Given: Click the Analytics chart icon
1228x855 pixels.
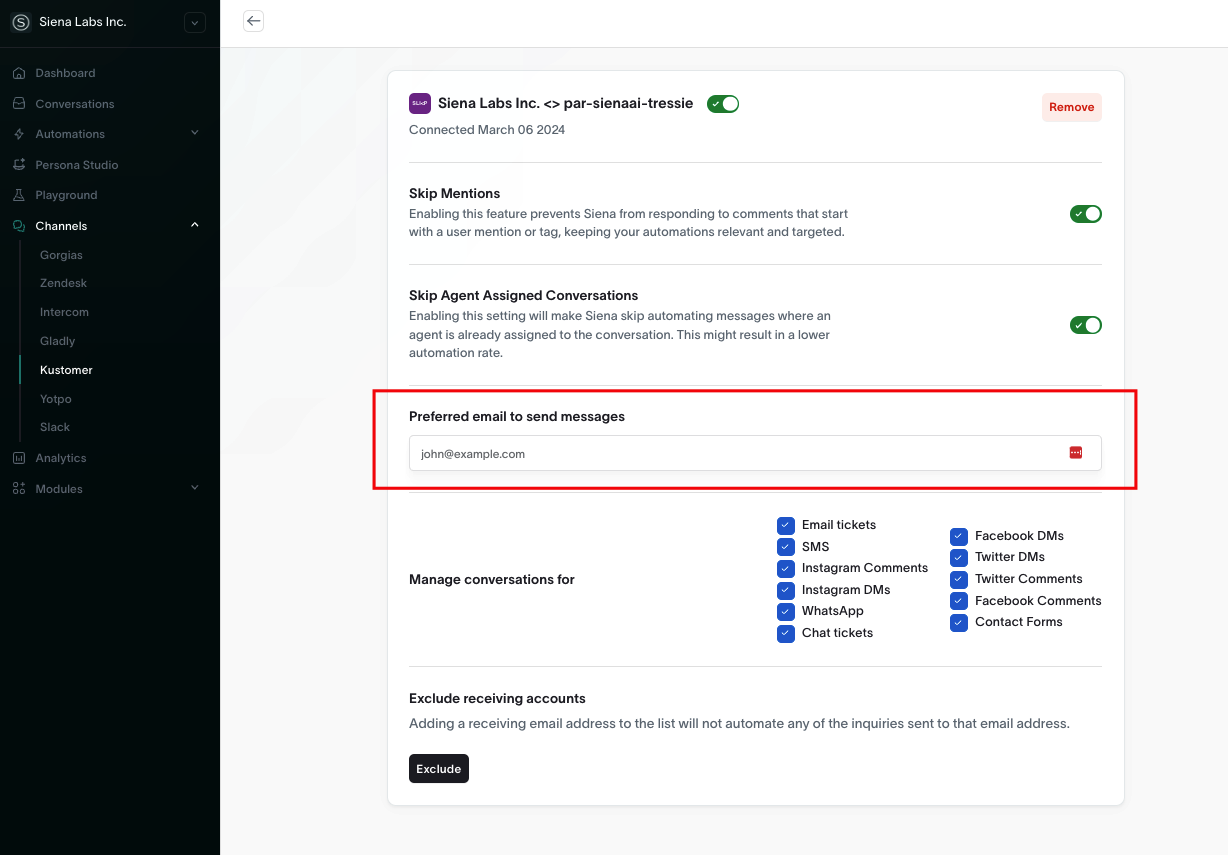Looking at the screenshot, I should [x=19, y=458].
